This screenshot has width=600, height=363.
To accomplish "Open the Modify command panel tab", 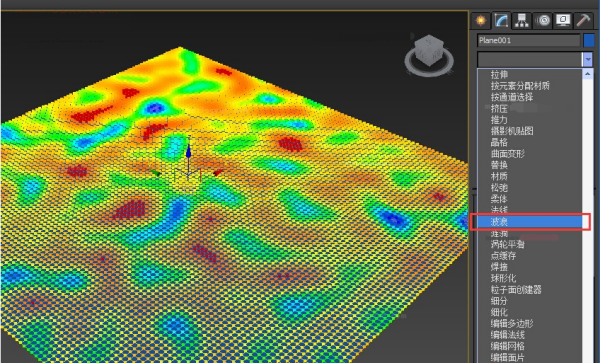I will [x=501, y=20].
